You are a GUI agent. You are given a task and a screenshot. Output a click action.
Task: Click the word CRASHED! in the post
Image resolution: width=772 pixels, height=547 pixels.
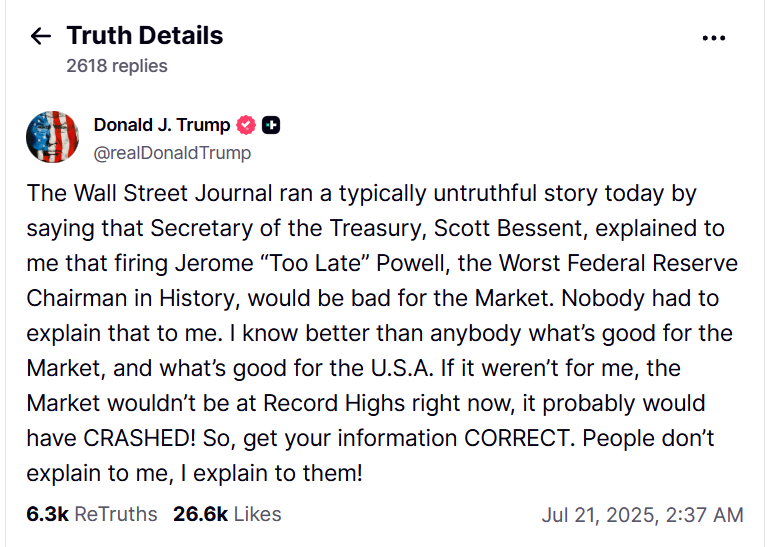(139, 438)
